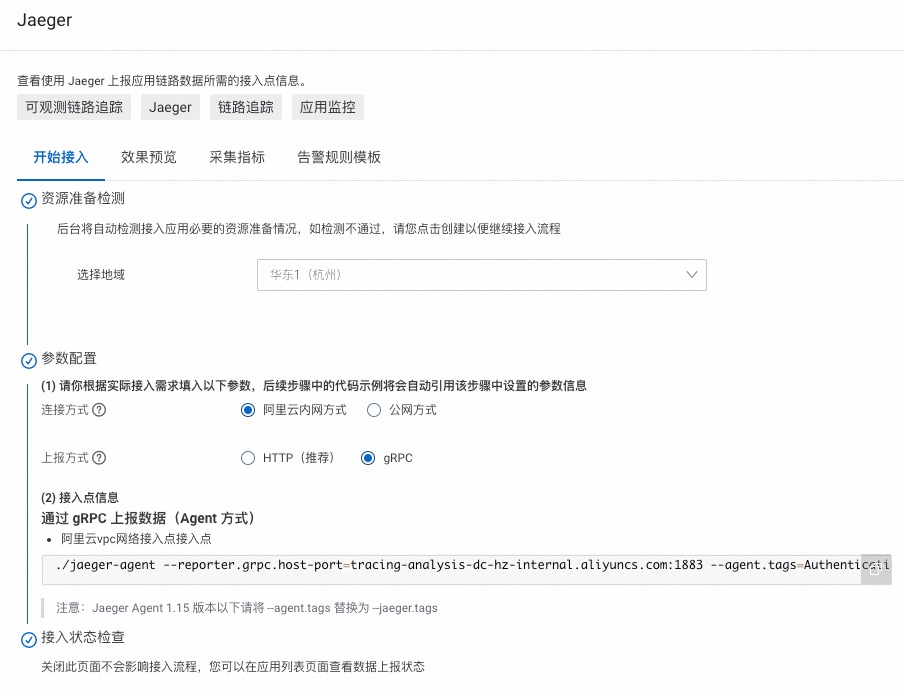Click the 阿里云vpc网络接入点接入点 bullet text
This screenshot has width=904, height=690.
pos(136,539)
